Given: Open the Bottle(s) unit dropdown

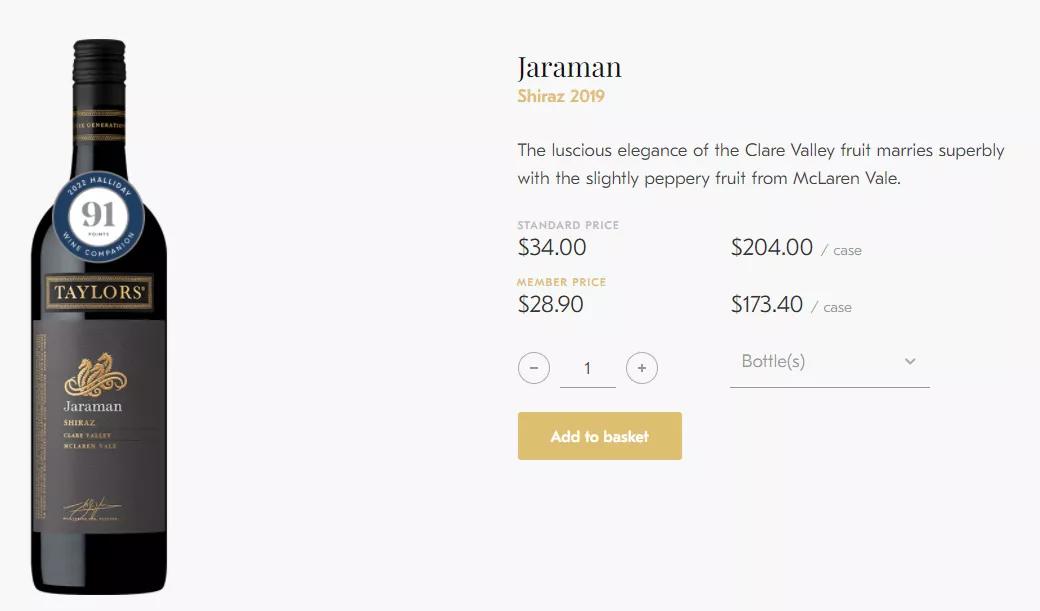Looking at the screenshot, I should 829,362.
